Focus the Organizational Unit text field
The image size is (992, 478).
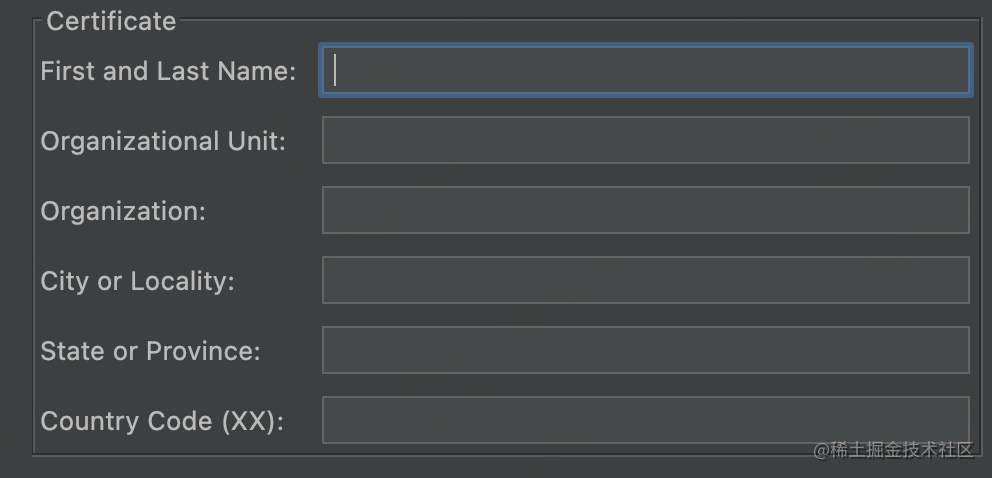(645, 140)
